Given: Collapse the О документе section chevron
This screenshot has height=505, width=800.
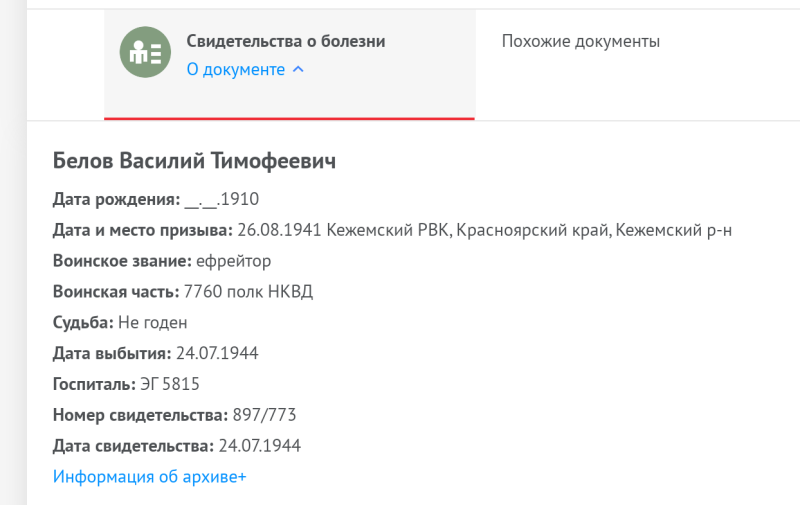Looking at the screenshot, I should [x=298, y=69].
